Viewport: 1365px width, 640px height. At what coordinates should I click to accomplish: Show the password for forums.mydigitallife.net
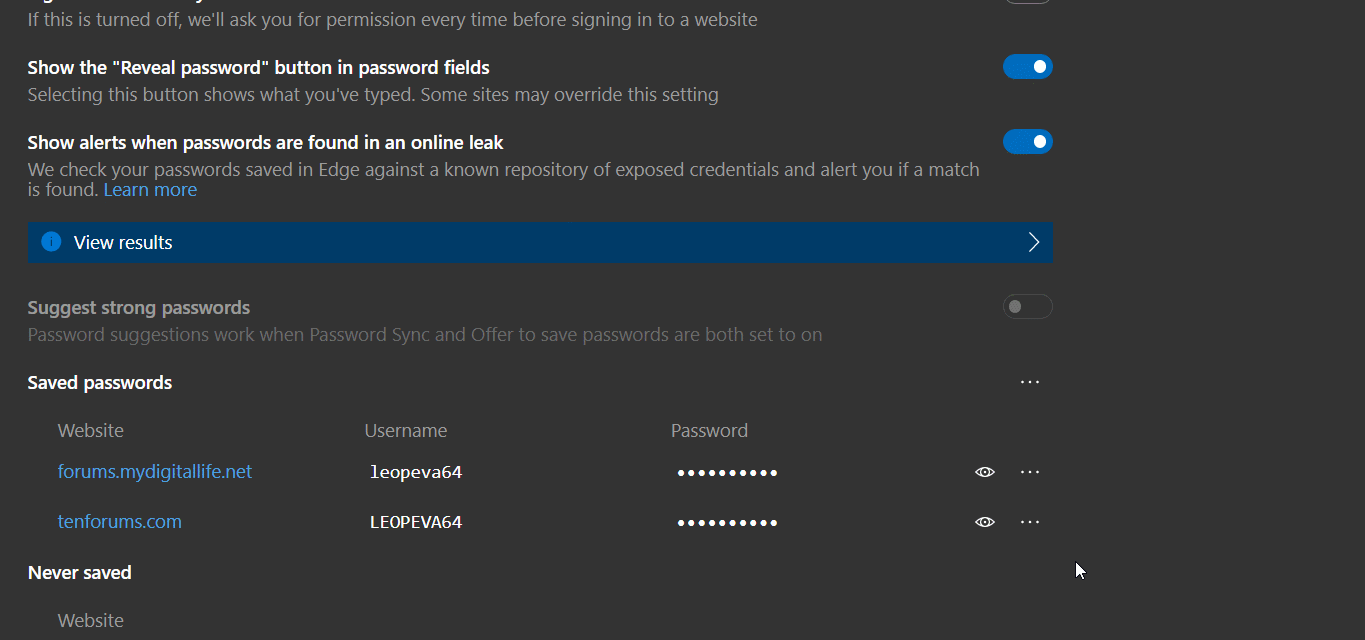point(985,472)
